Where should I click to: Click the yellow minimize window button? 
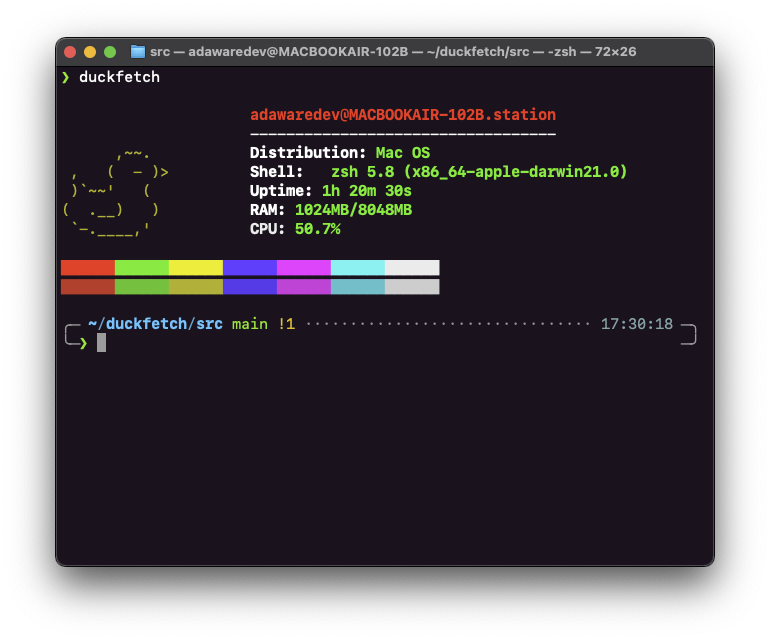[90, 52]
